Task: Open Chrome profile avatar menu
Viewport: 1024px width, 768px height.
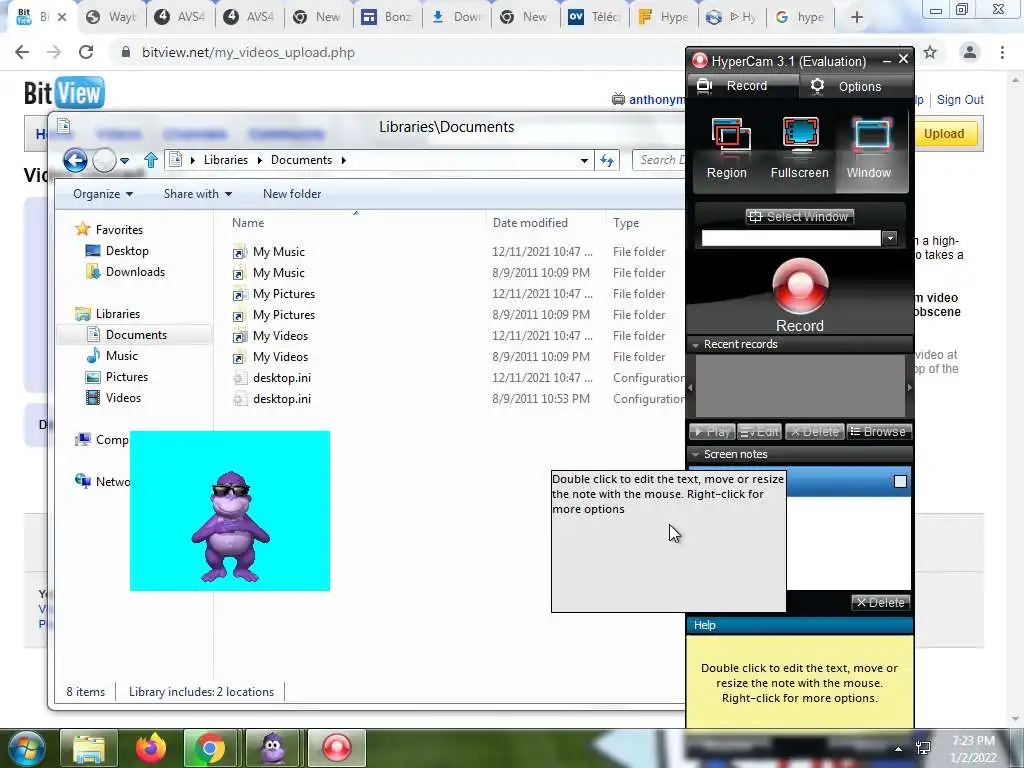Action: click(970, 52)
